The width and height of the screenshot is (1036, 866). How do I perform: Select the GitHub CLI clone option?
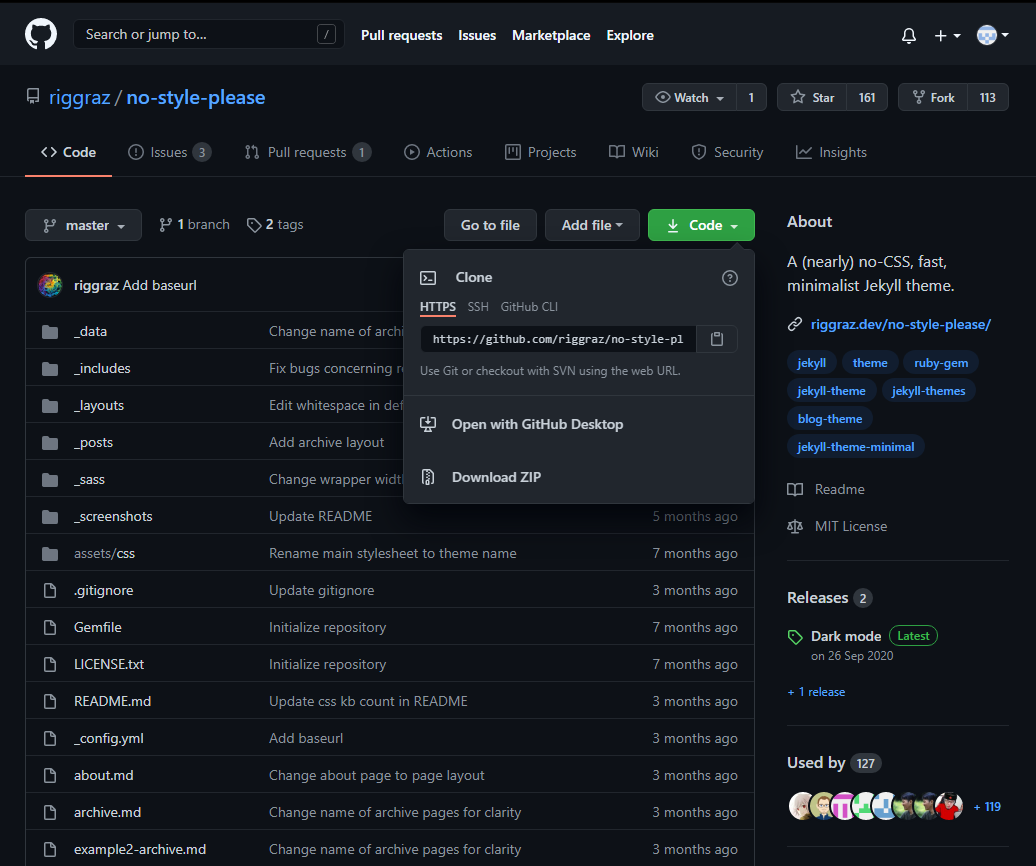coord(529,307)
